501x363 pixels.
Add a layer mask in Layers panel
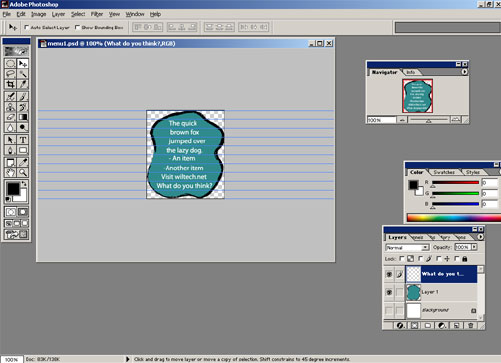(x=414, y=325)
